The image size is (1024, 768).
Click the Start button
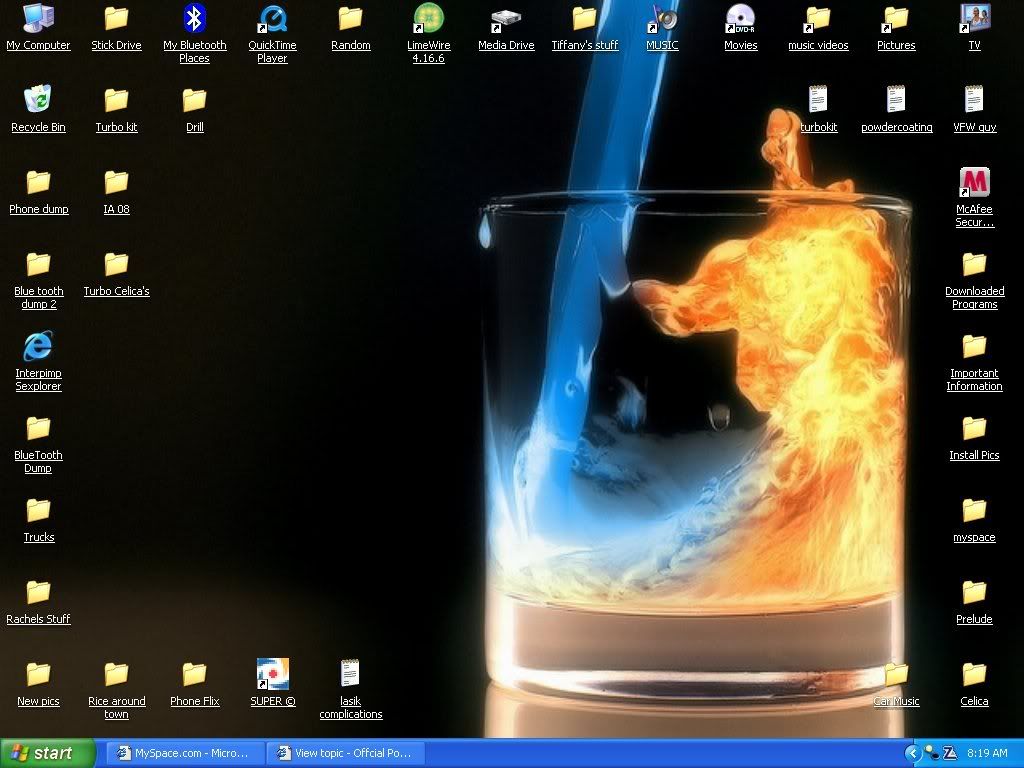point(48,753)
